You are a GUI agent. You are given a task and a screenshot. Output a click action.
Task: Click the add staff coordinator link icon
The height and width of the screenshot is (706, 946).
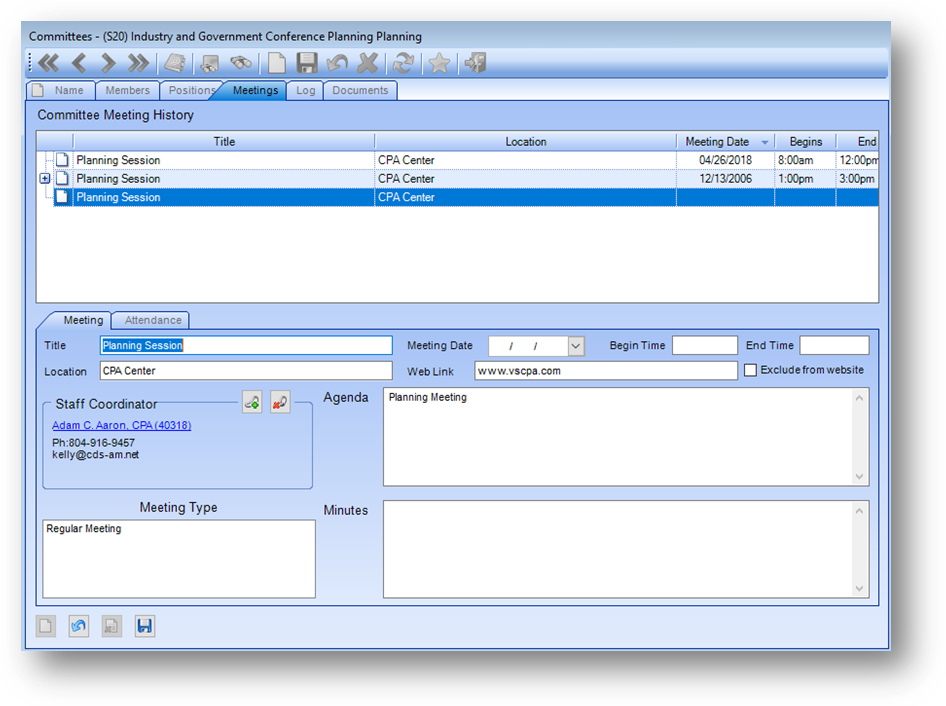pos(252,402)
